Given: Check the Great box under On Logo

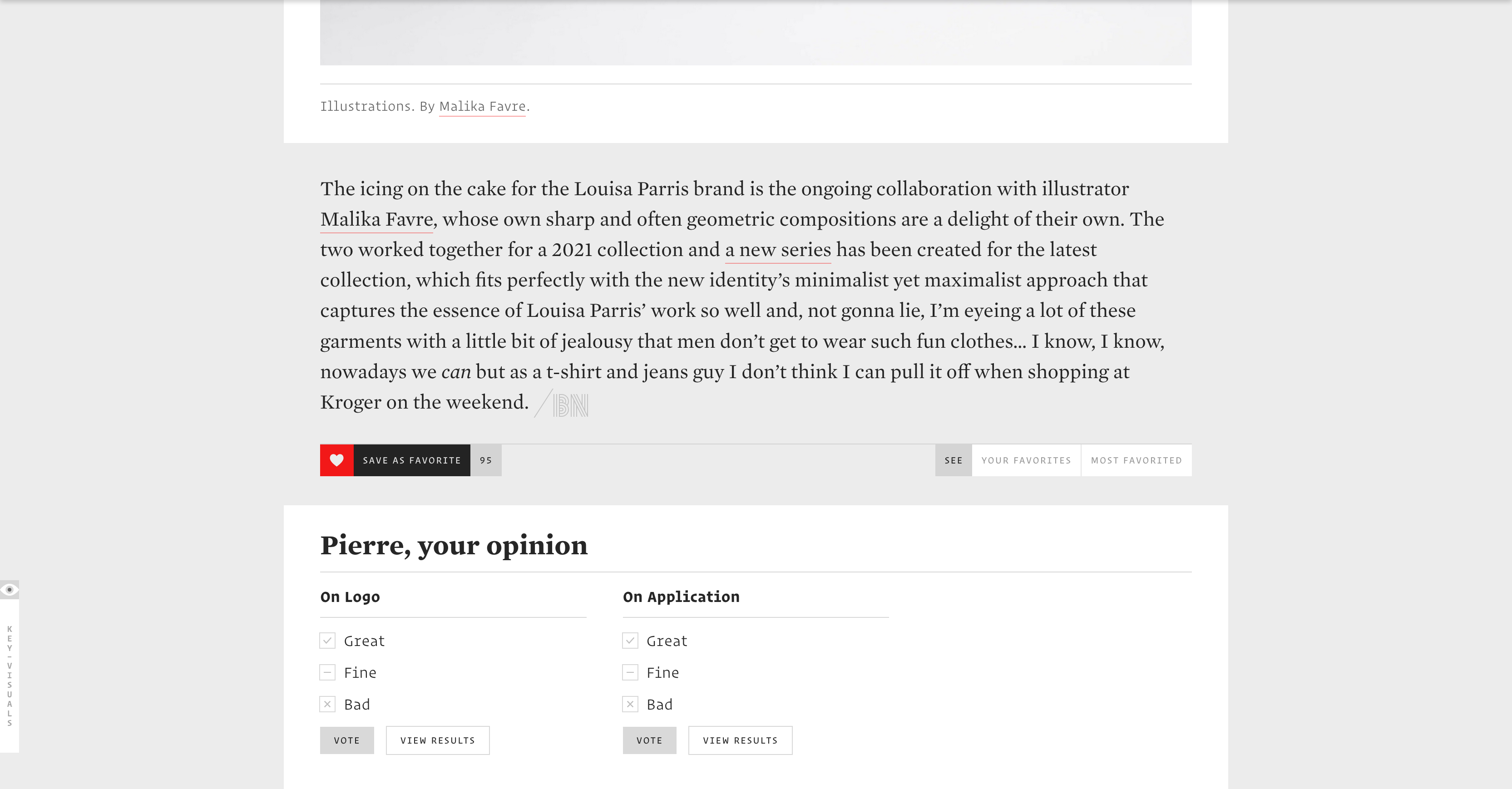Looking at the screenshot, I should coord(327,641).
